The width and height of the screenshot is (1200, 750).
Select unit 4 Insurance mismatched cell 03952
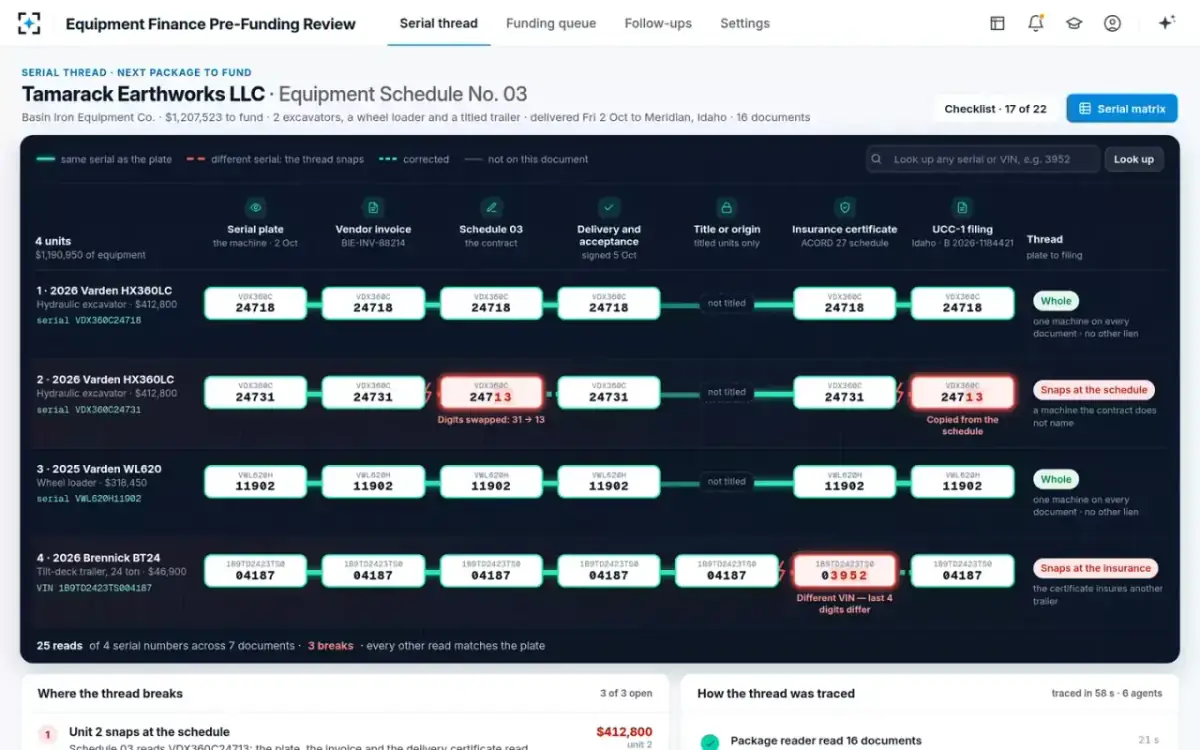[844, 570]
